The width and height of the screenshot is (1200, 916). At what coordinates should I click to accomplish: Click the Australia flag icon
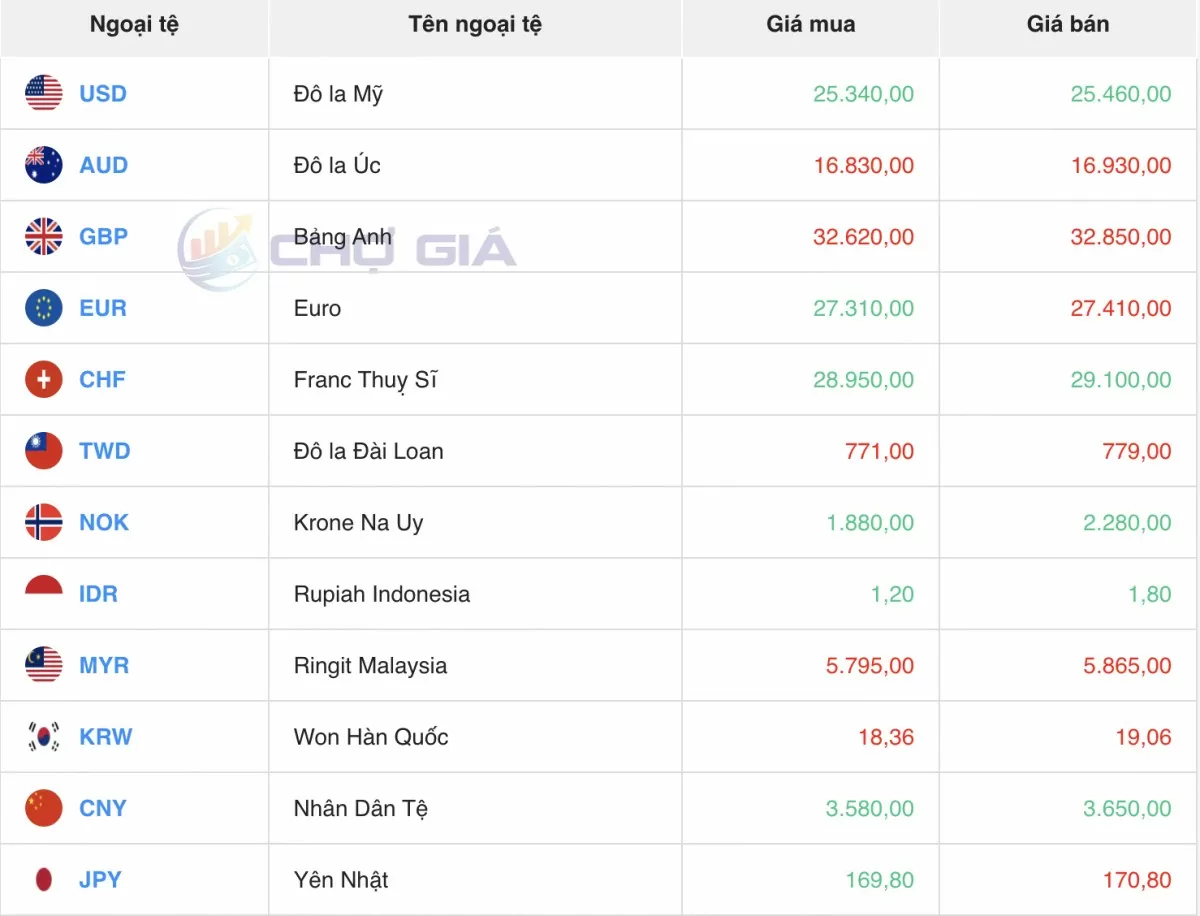pyautogui.click(x=44, y=165)
